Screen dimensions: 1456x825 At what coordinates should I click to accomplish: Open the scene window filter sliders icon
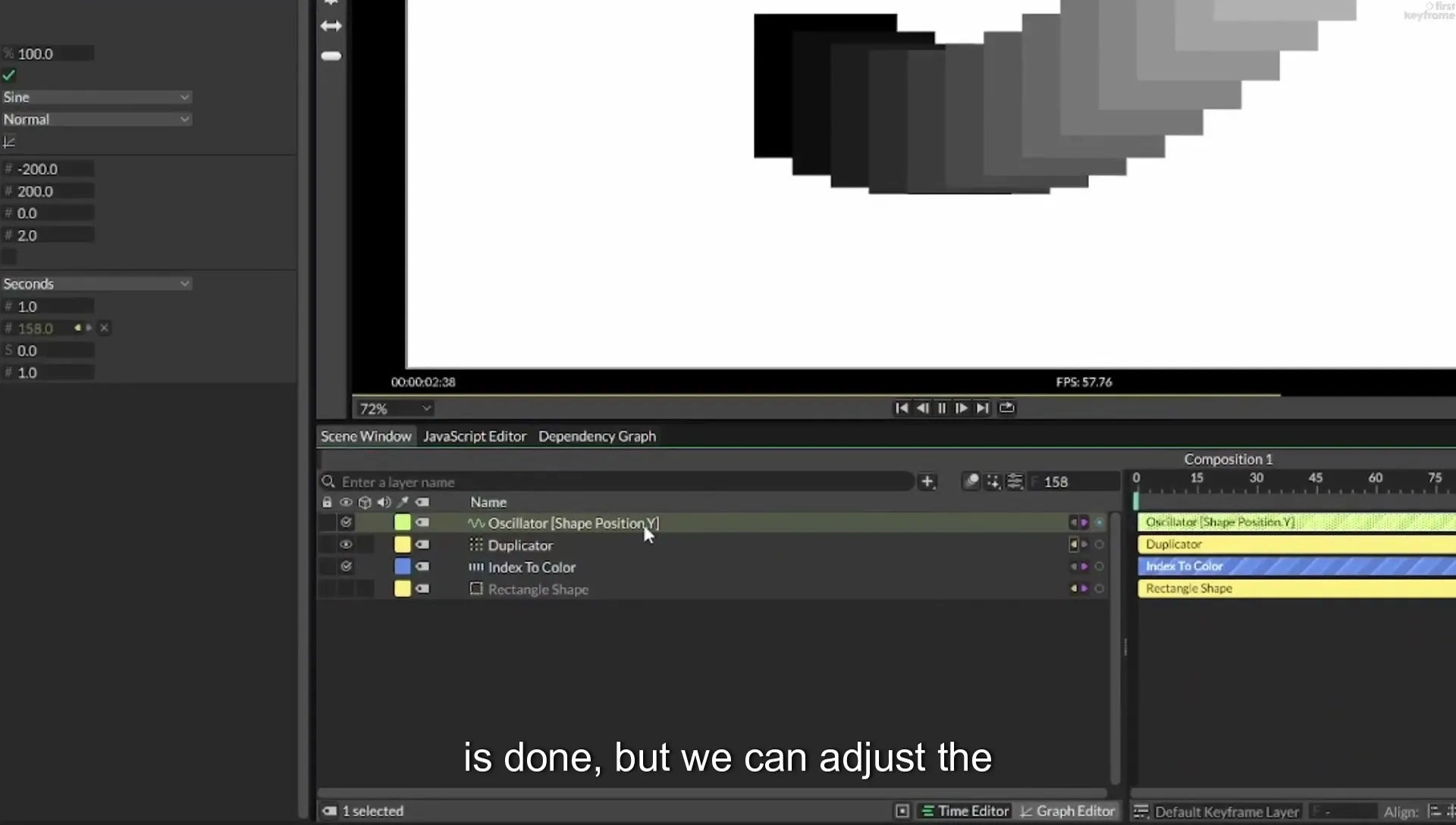pos(1015,482)
